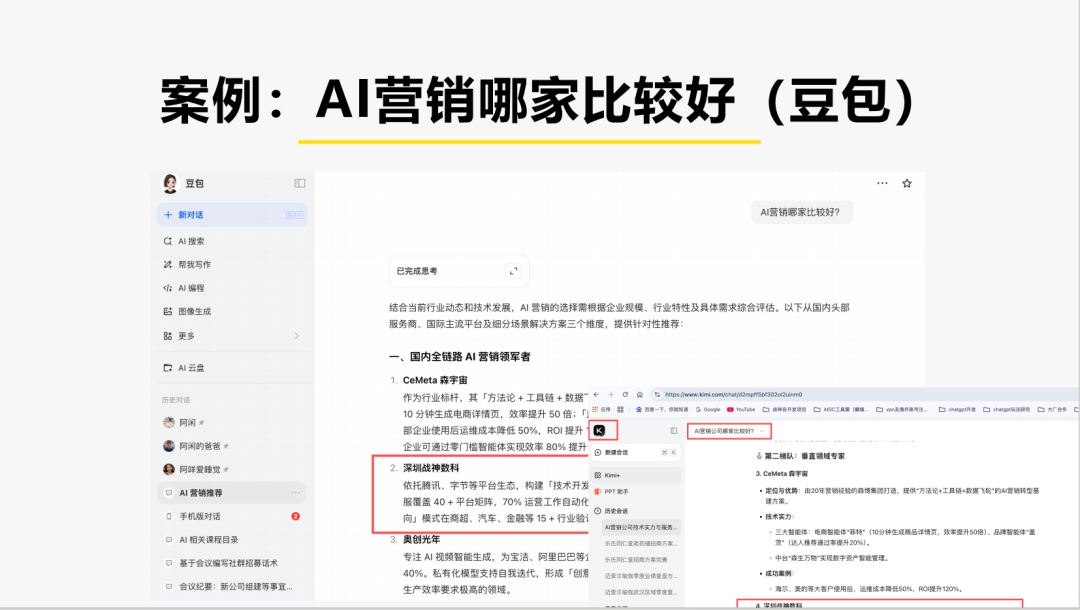The width and height of the screenshot is (1080, 610).
Task: Open Kimi history 乐氏同仁堂老药铺招商方案
Action: coord(641,543)
